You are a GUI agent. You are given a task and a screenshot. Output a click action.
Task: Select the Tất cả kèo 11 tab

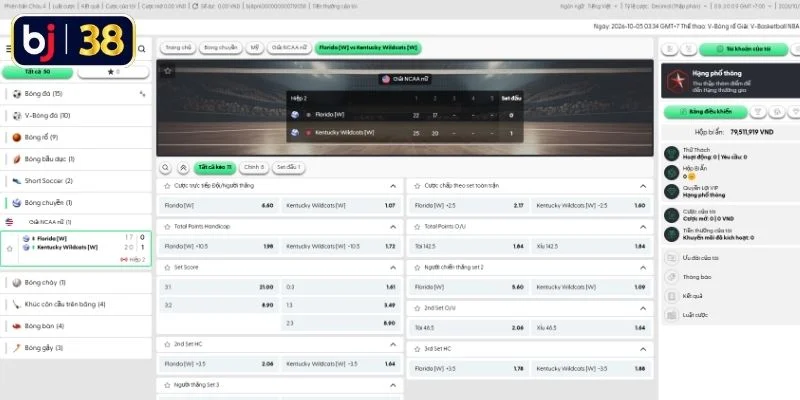(x=214, y=167)
